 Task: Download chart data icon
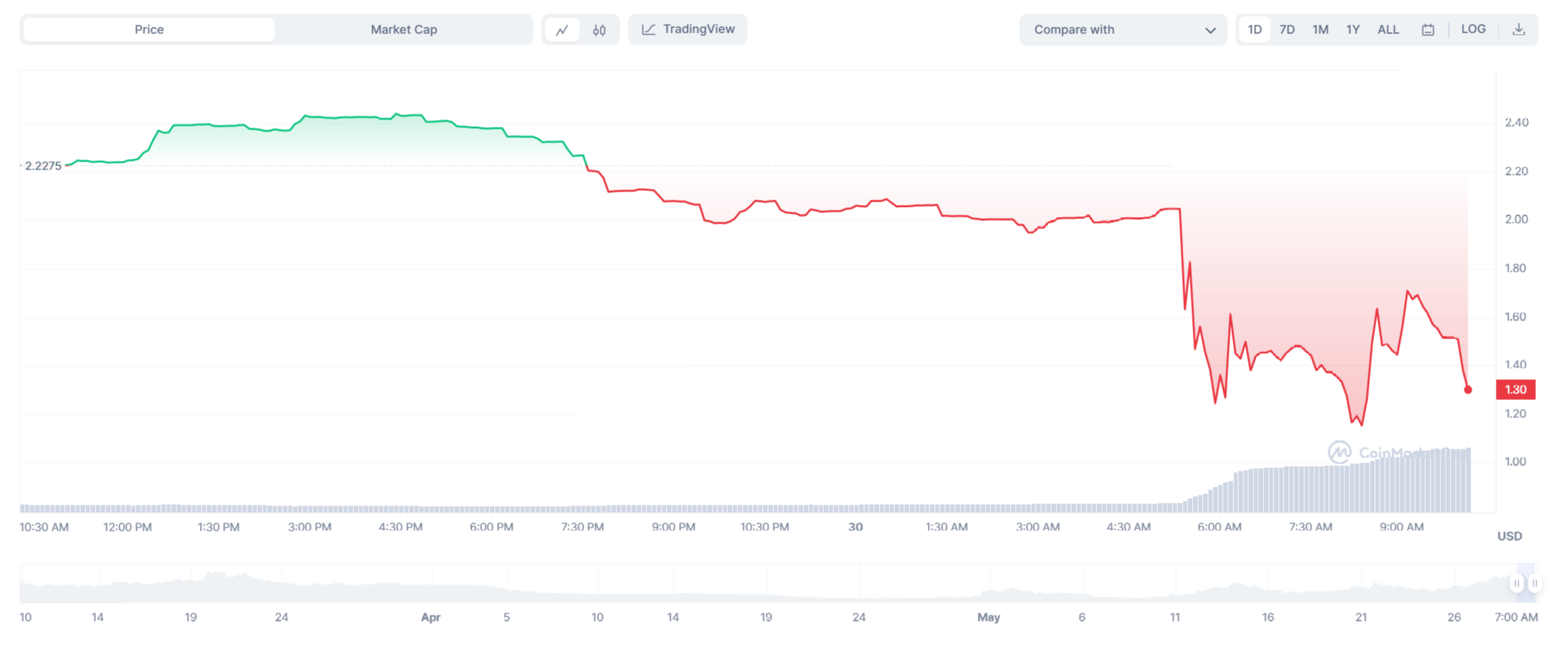[1519, 29]
